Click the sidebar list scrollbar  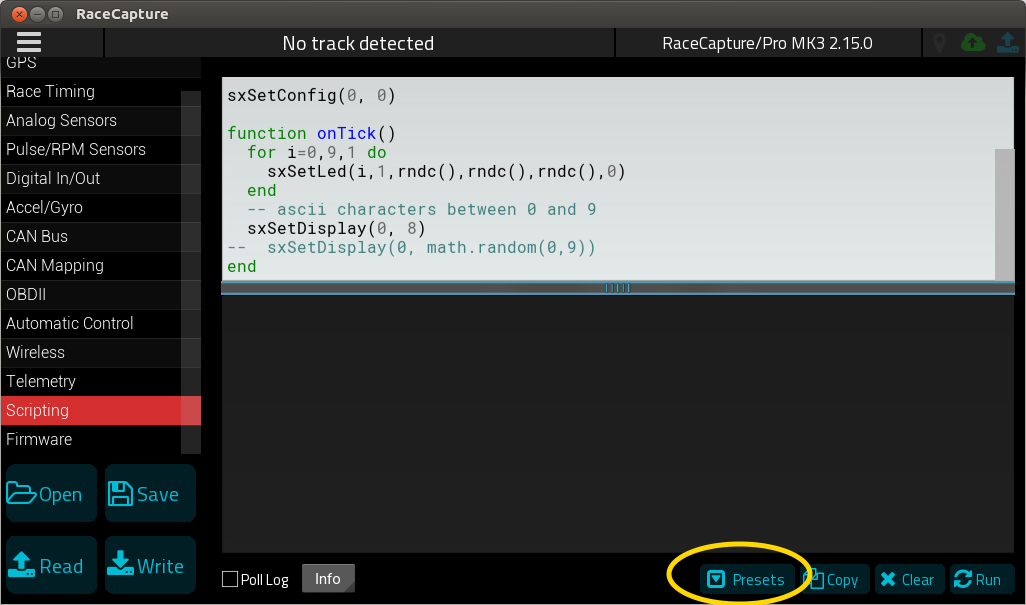tap(190, 272)
